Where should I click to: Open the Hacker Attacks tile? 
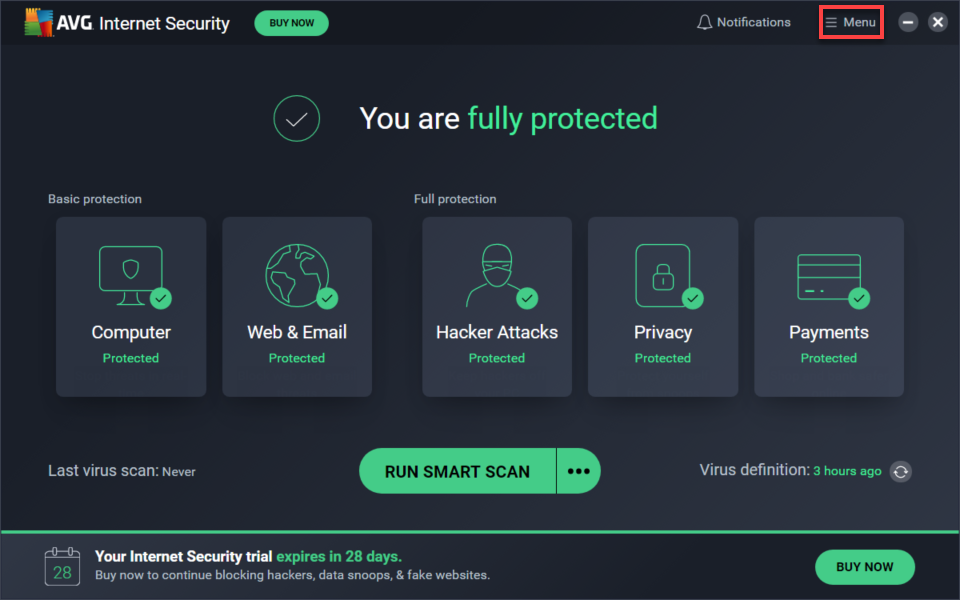[x=497, y=307]
